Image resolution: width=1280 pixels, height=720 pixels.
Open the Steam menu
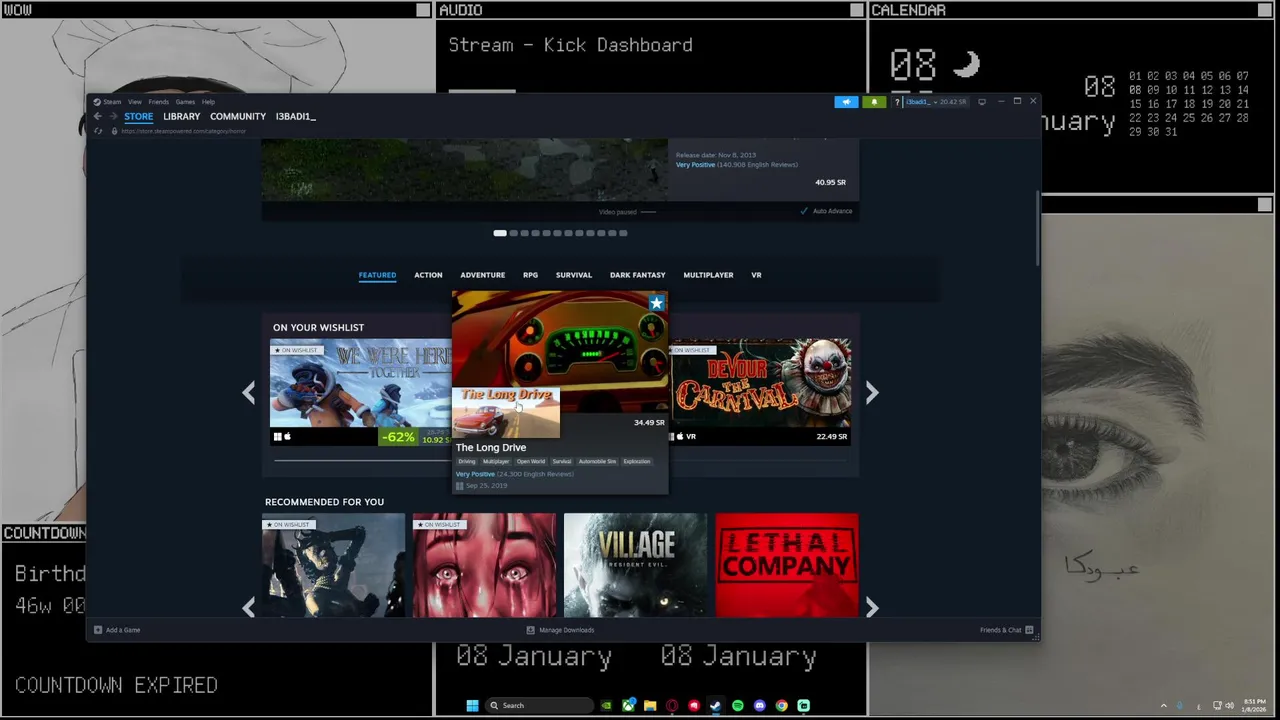click(x=110, y=102)
